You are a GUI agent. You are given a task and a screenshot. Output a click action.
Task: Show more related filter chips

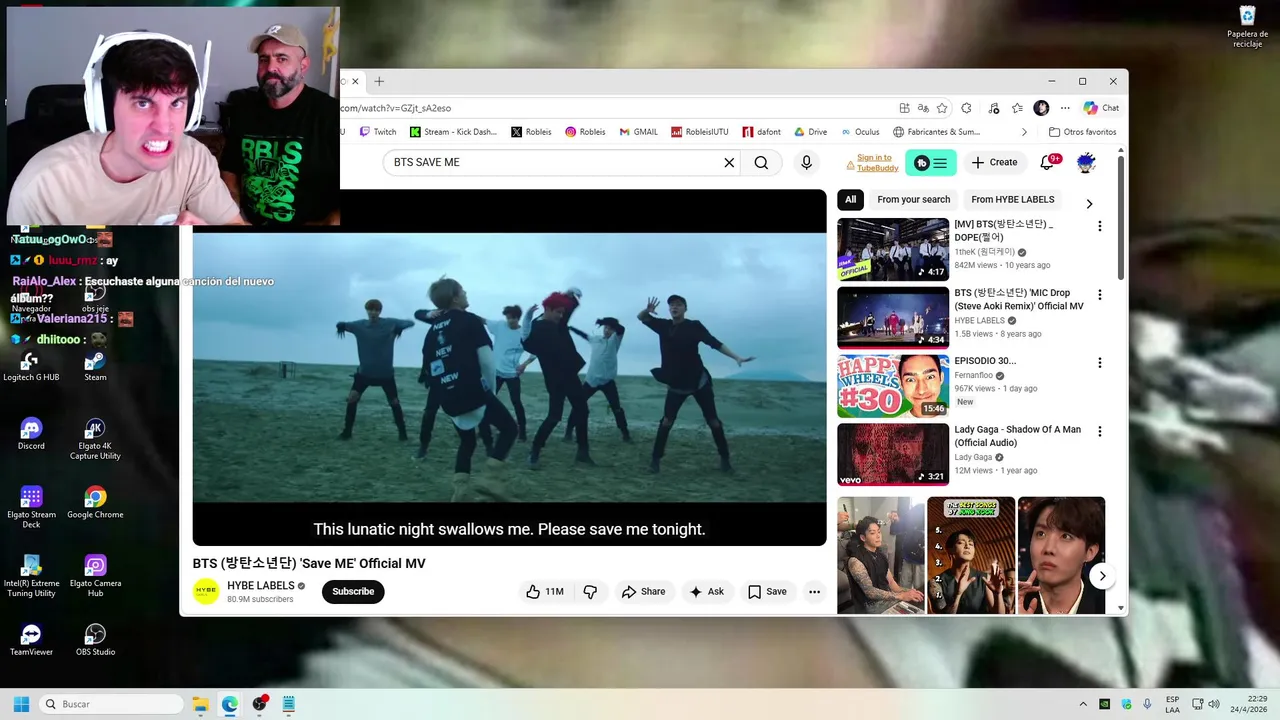[1089, 203]
